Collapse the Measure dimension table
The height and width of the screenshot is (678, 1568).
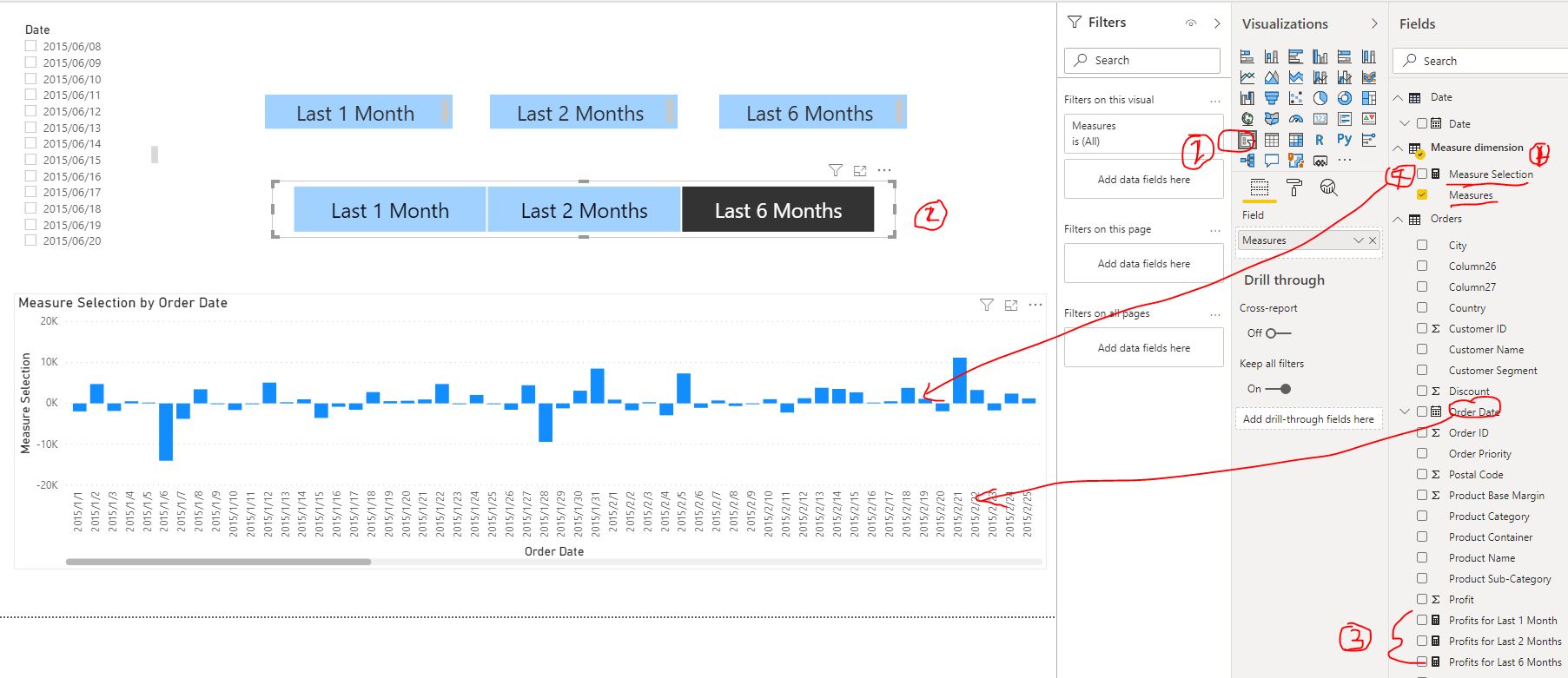tap(1399, 148)
